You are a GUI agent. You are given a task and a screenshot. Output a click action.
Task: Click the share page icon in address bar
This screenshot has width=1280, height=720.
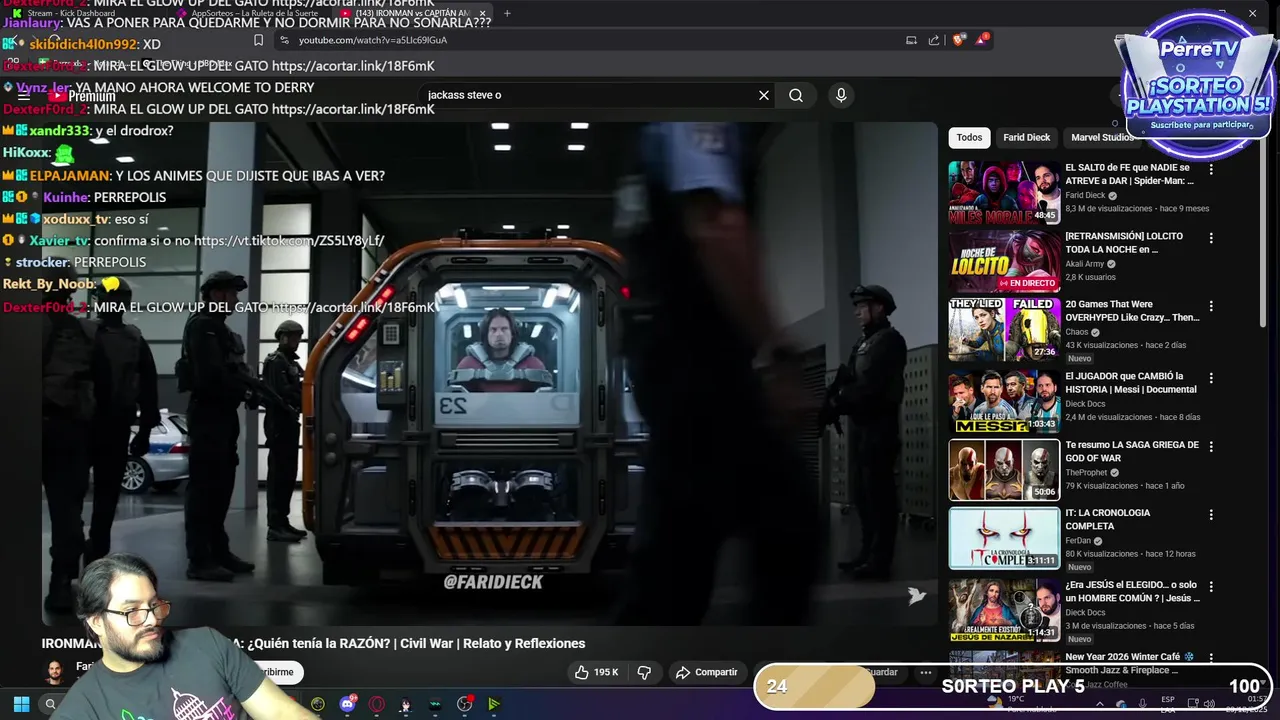click(x=934, y=40)
